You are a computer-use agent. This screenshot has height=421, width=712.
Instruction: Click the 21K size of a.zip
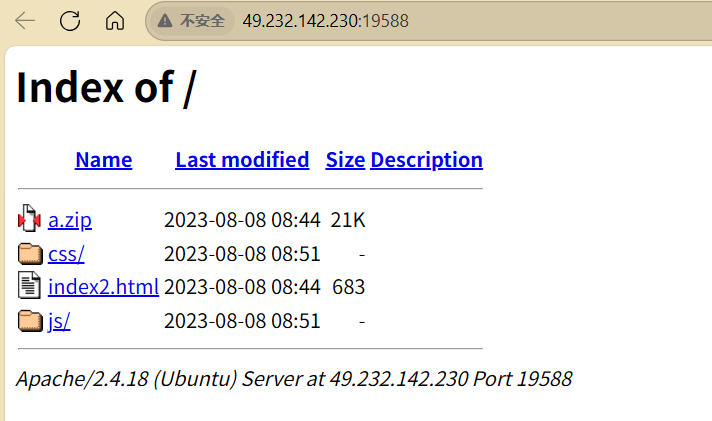(x=348, y=220)
